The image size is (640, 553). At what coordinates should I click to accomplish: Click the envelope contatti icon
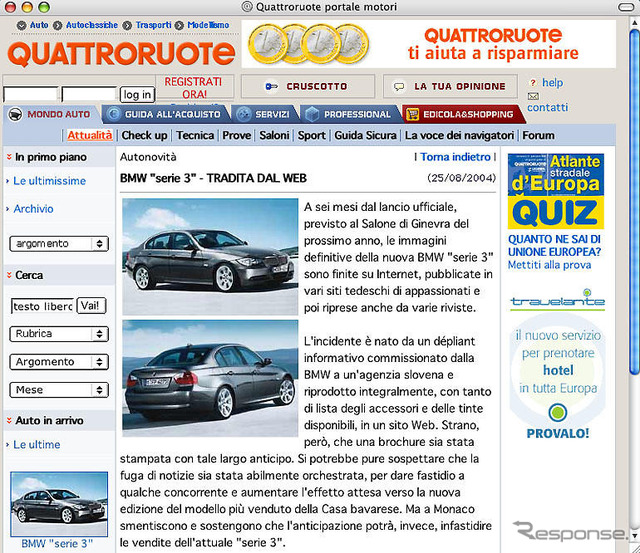pos(533,96)
